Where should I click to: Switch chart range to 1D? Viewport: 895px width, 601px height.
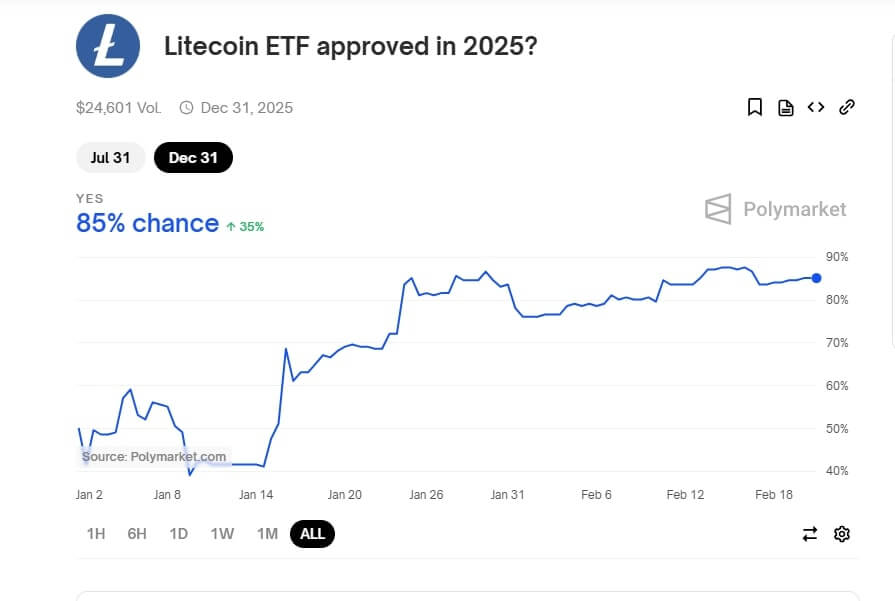pyautogui.click(x=179, y=534)
